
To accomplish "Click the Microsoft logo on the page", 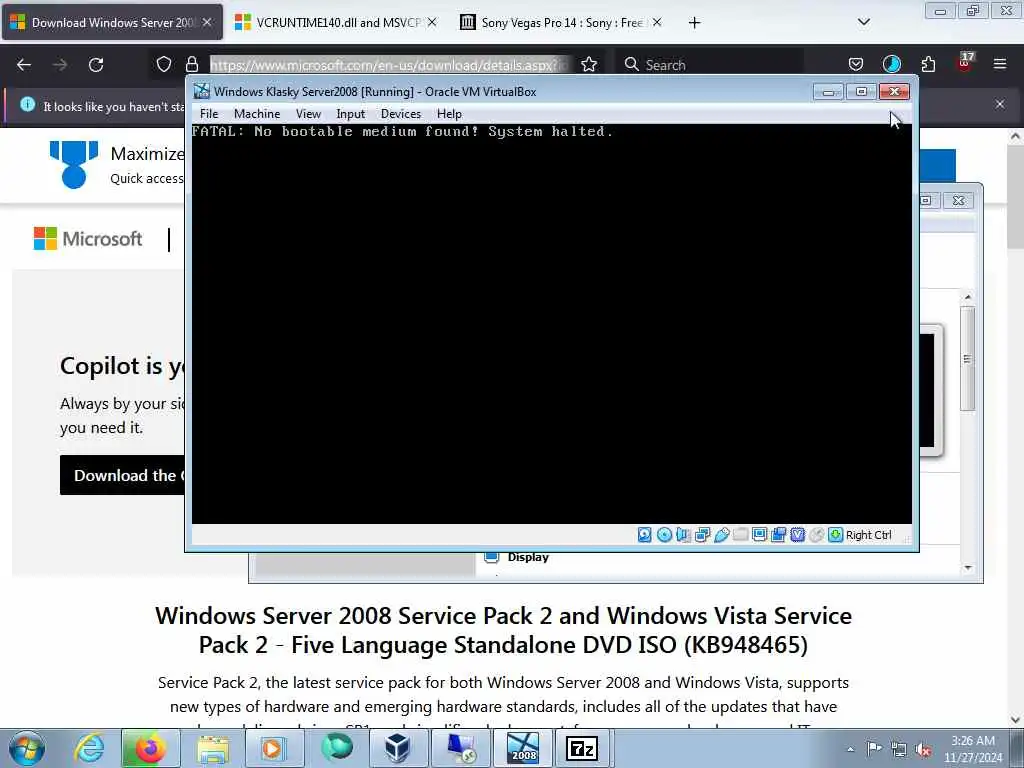I will pos(88,239).
